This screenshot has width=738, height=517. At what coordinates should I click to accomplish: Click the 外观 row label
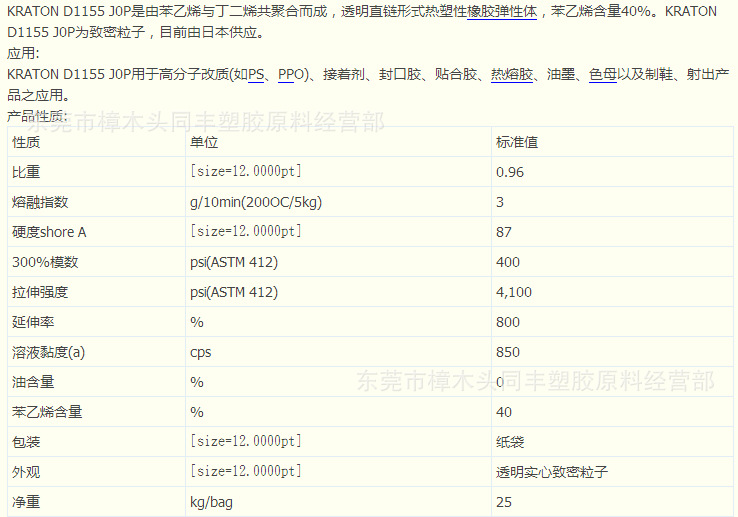(x=26, y=472)
